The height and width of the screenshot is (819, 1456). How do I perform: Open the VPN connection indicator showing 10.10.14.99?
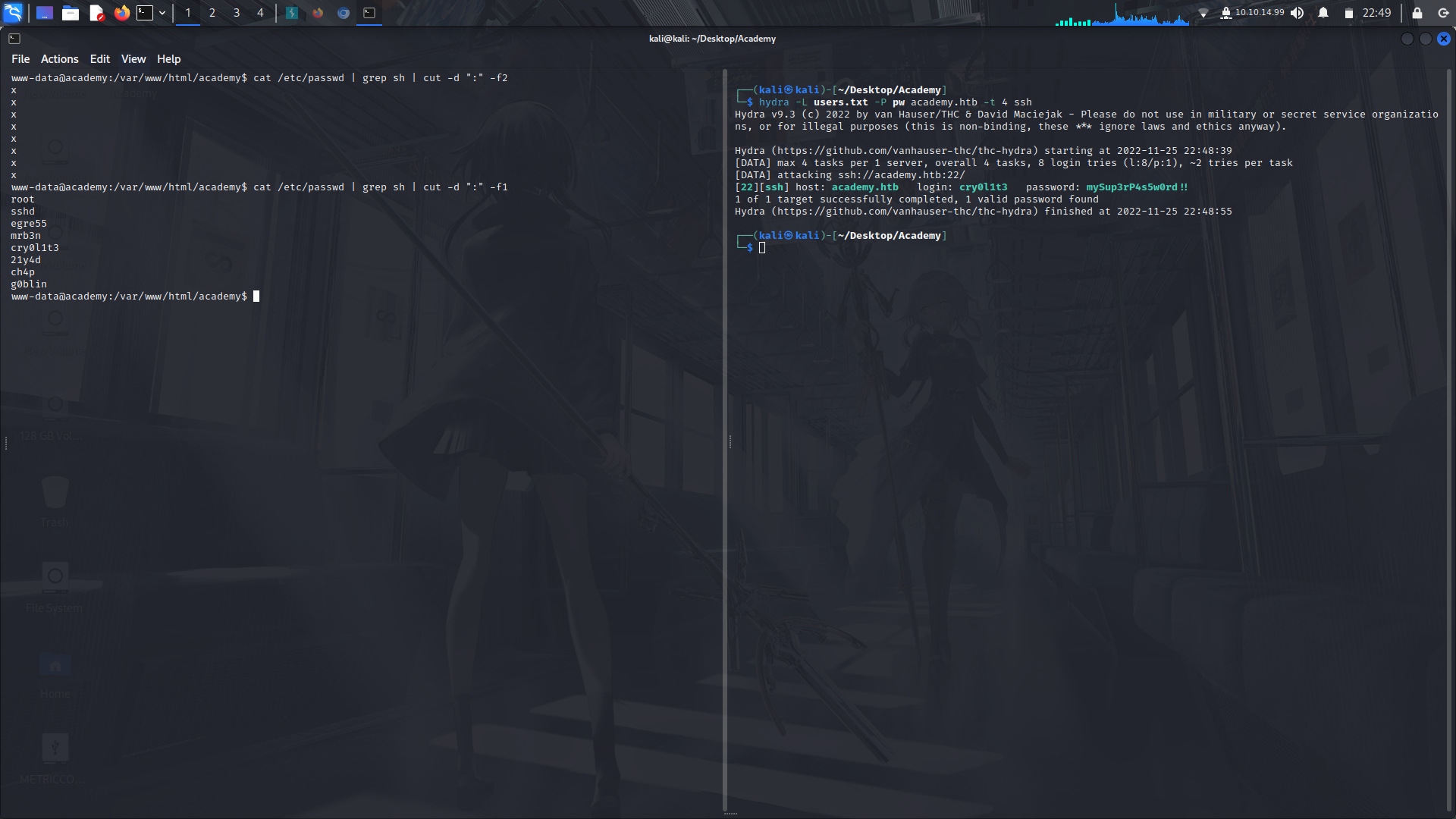[x=1251, y=13]
